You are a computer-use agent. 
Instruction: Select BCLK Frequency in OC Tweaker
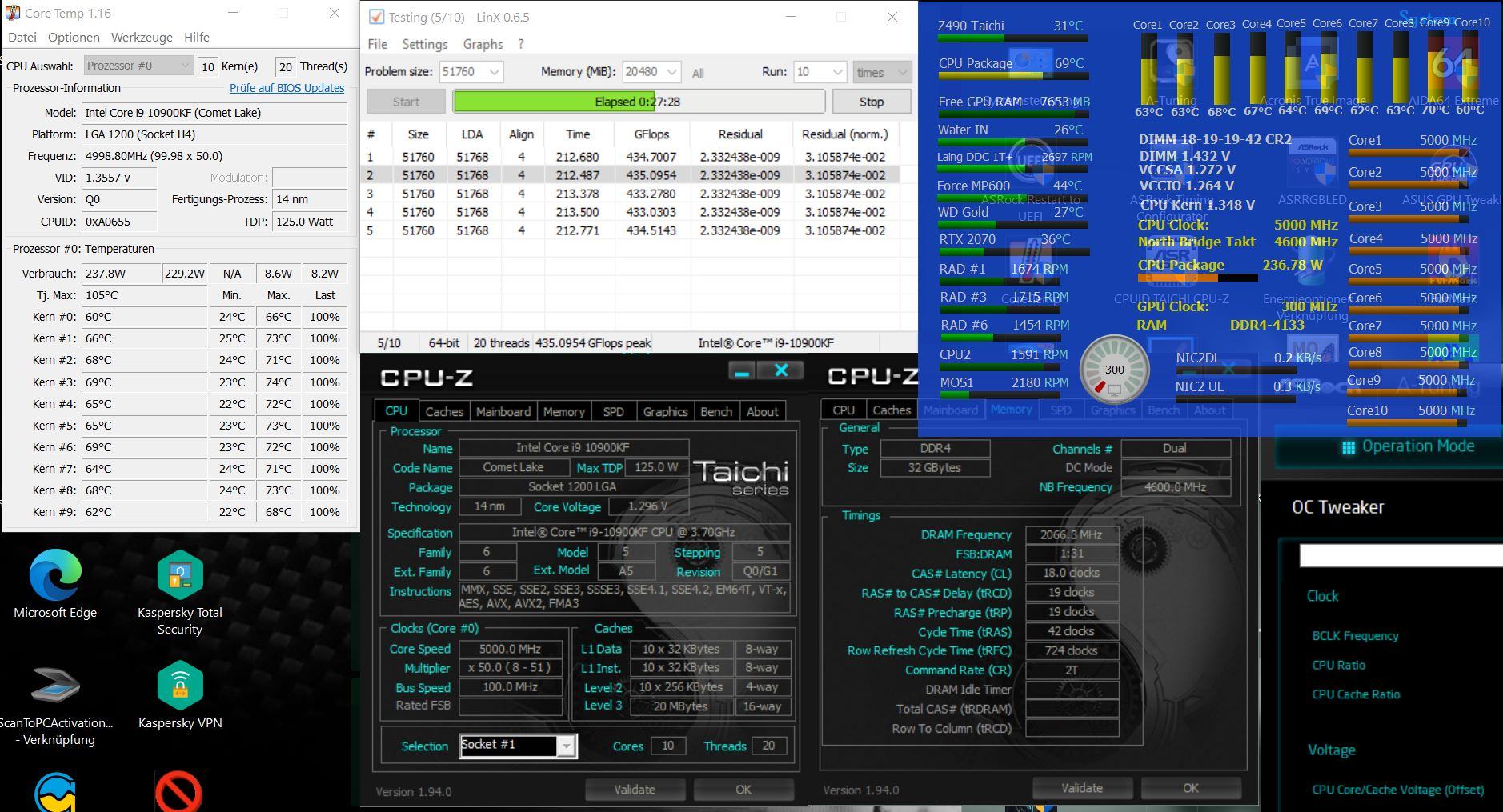pos(1355,636)
